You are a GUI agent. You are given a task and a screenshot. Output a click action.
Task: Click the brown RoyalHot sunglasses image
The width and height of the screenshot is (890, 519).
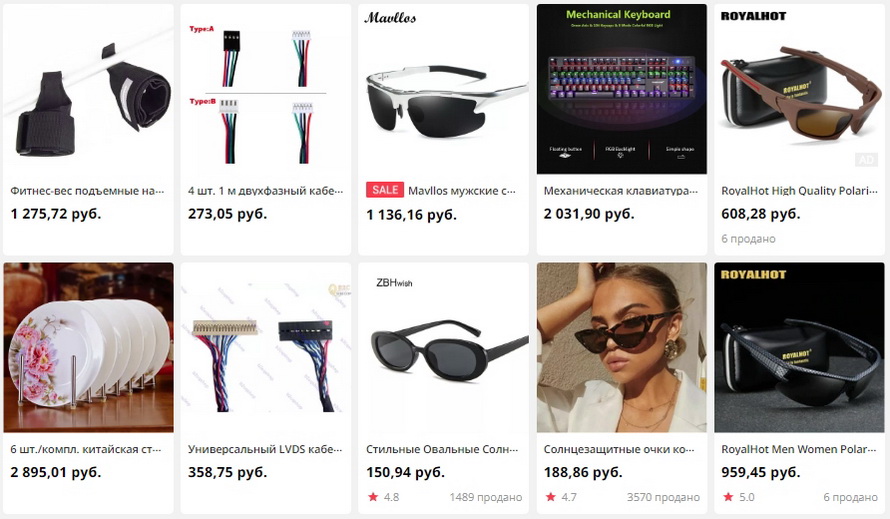click(x=799, y=89)
